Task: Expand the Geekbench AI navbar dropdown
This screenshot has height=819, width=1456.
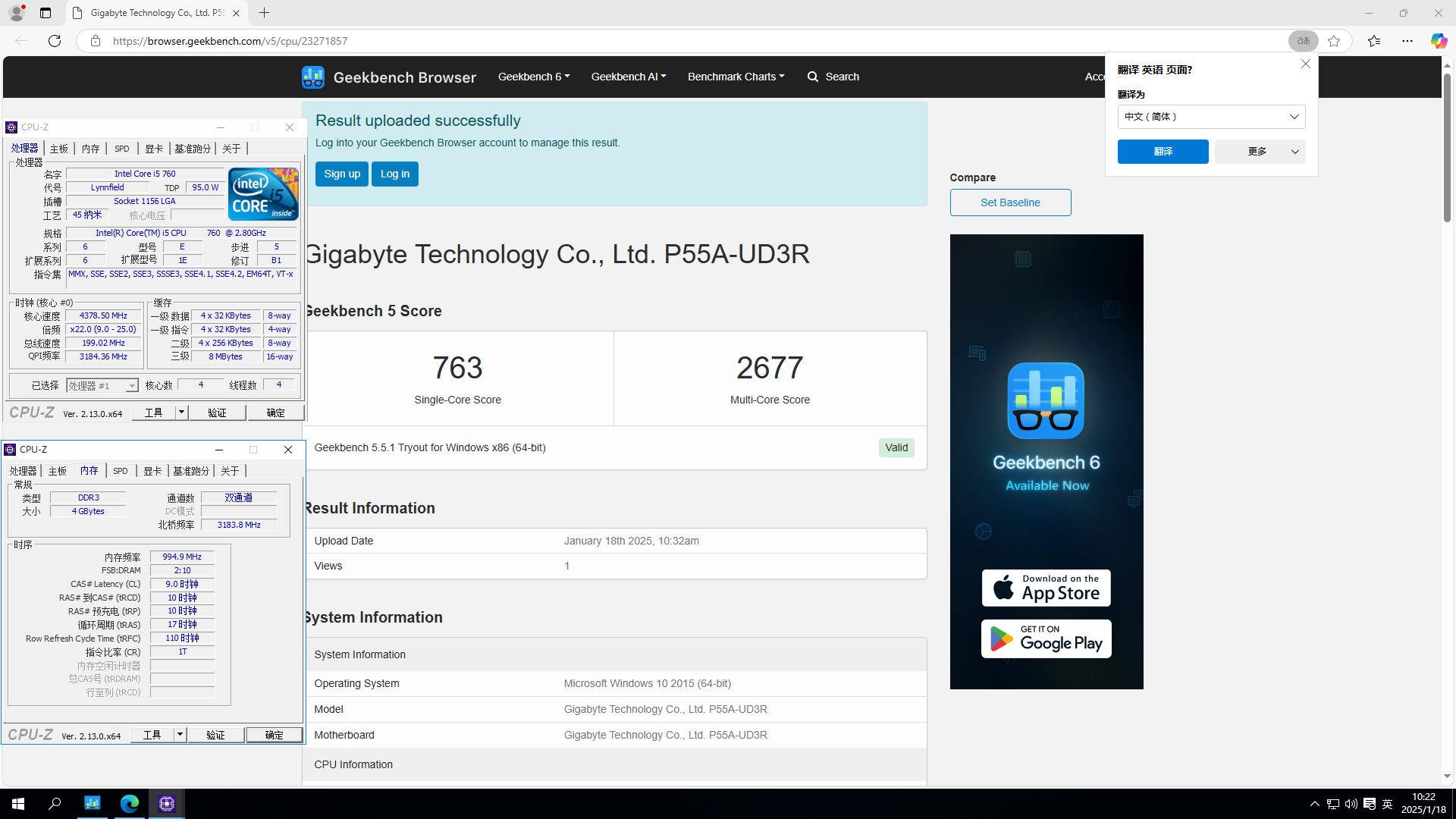Action: tap(629, 77)
